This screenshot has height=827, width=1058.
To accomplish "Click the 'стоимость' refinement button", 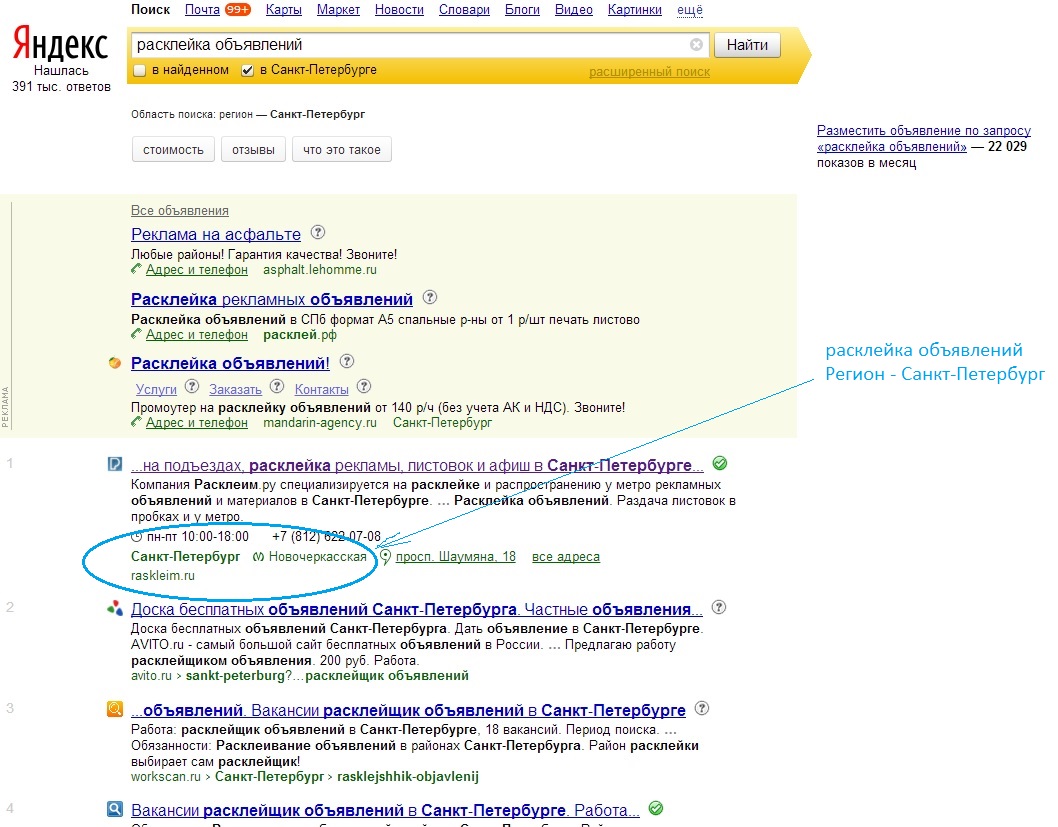I will pos(173,150).
